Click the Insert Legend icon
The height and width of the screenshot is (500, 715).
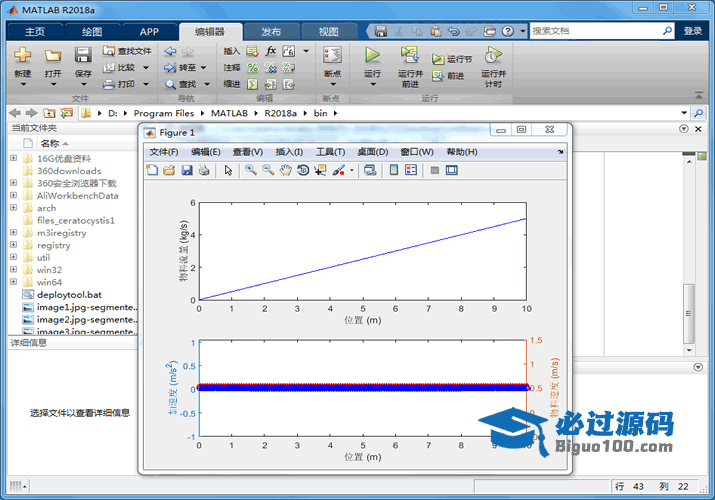[x=411, y=170]
